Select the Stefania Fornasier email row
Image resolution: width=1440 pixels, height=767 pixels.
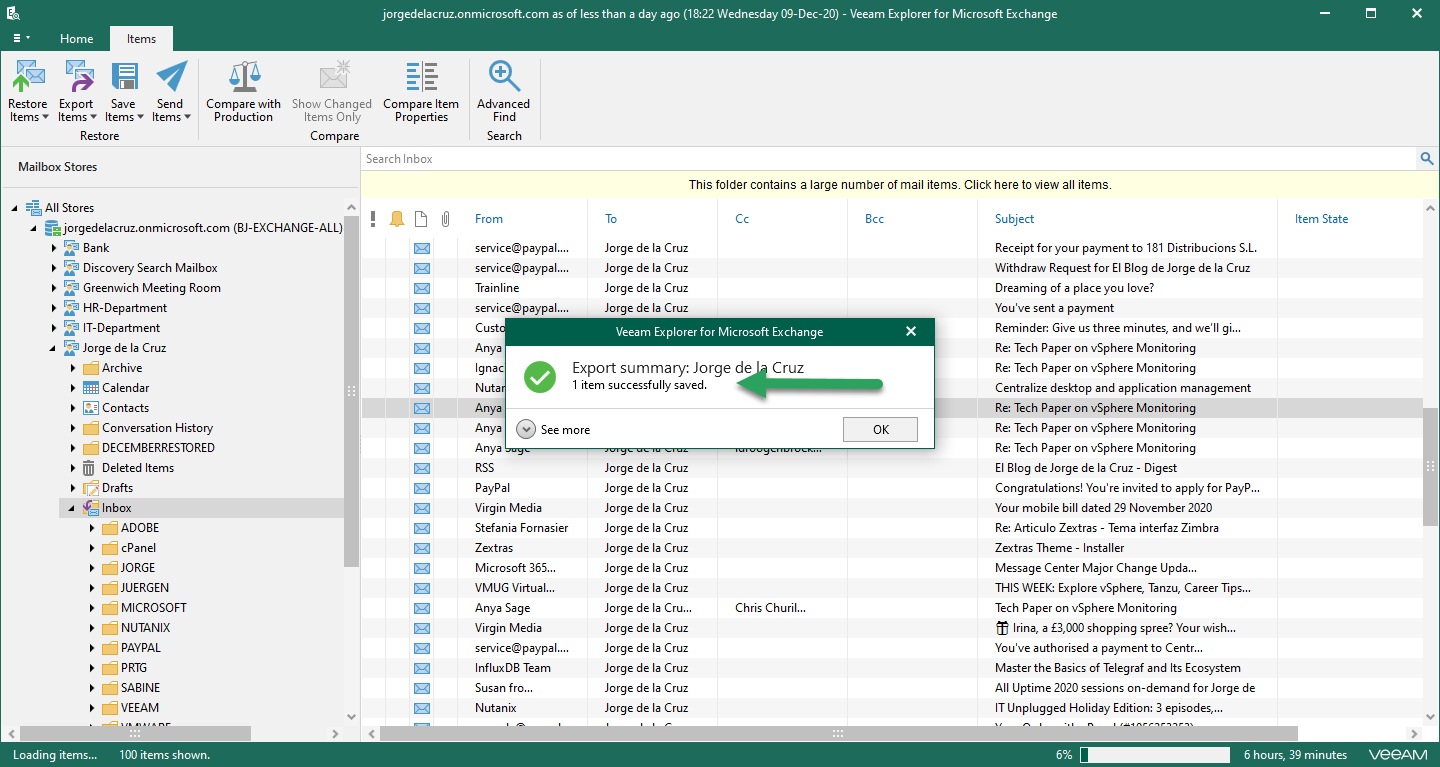coord(891,528)
